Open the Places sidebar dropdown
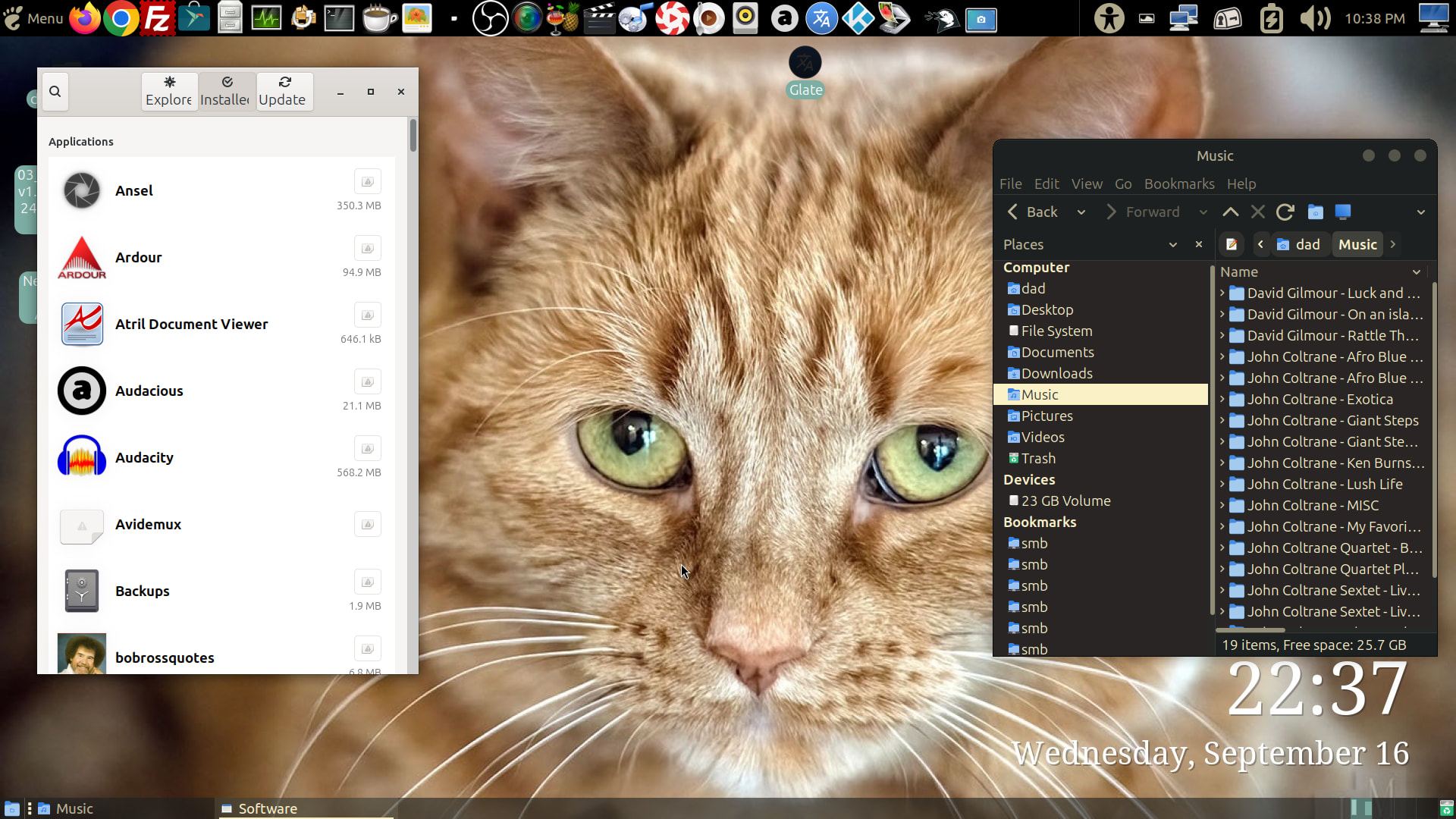This screenshot has height=819, width=1456. point(1173,244)
